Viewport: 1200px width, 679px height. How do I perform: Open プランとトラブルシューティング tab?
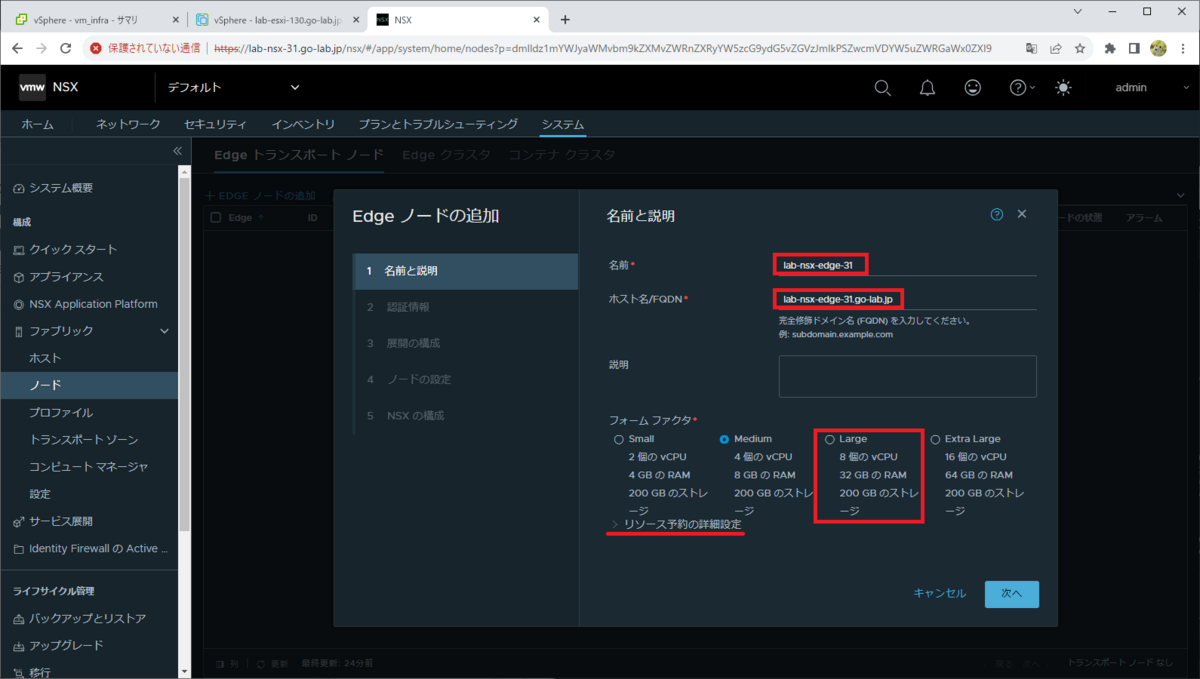438,124
